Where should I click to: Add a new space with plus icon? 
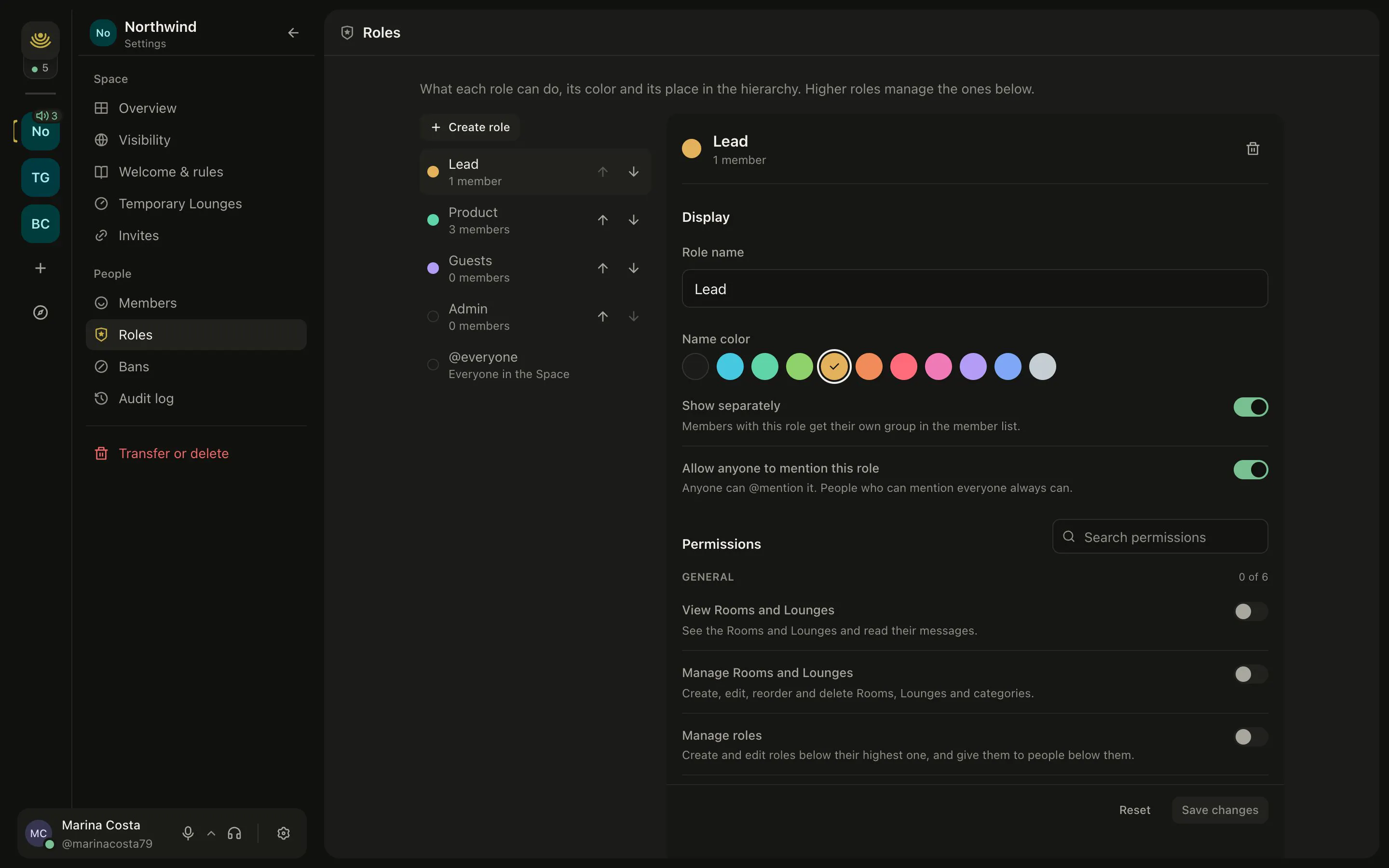tap(40, 268)
